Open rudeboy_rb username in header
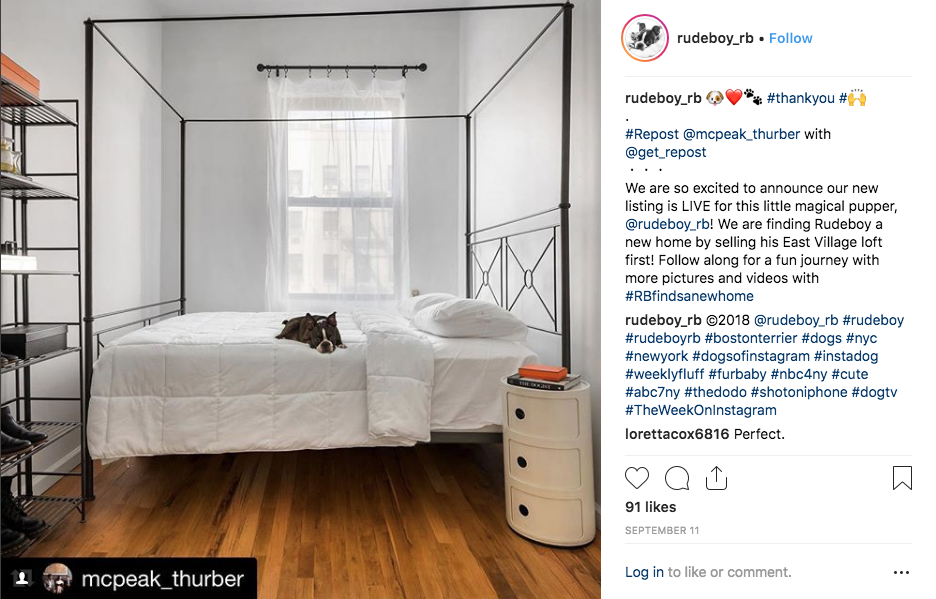The width and height of the screenshot is (936, 599). tap(715, 38)
